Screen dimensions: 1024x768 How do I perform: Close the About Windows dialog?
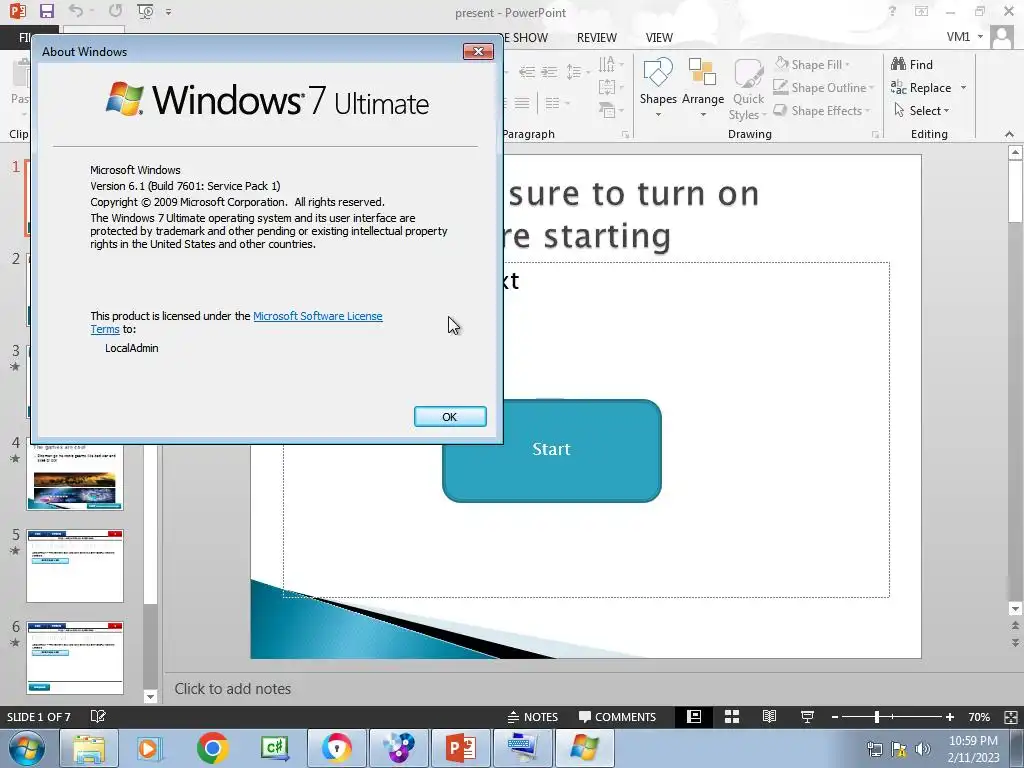point(478,52)
